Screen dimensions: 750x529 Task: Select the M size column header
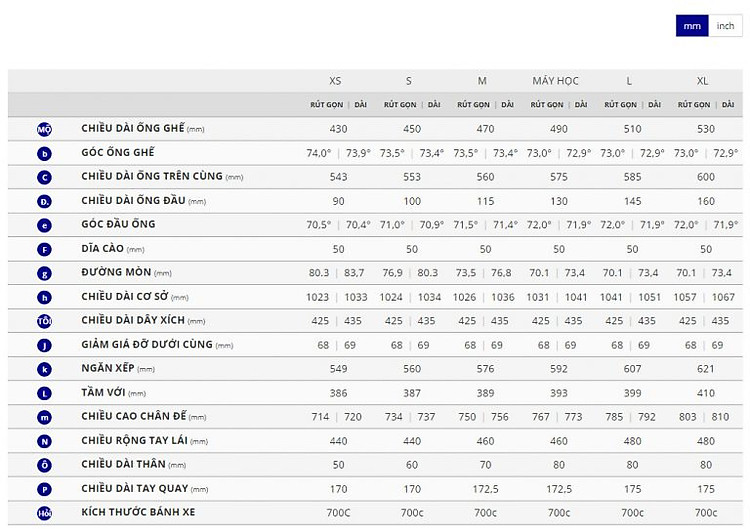pos(482,81)
